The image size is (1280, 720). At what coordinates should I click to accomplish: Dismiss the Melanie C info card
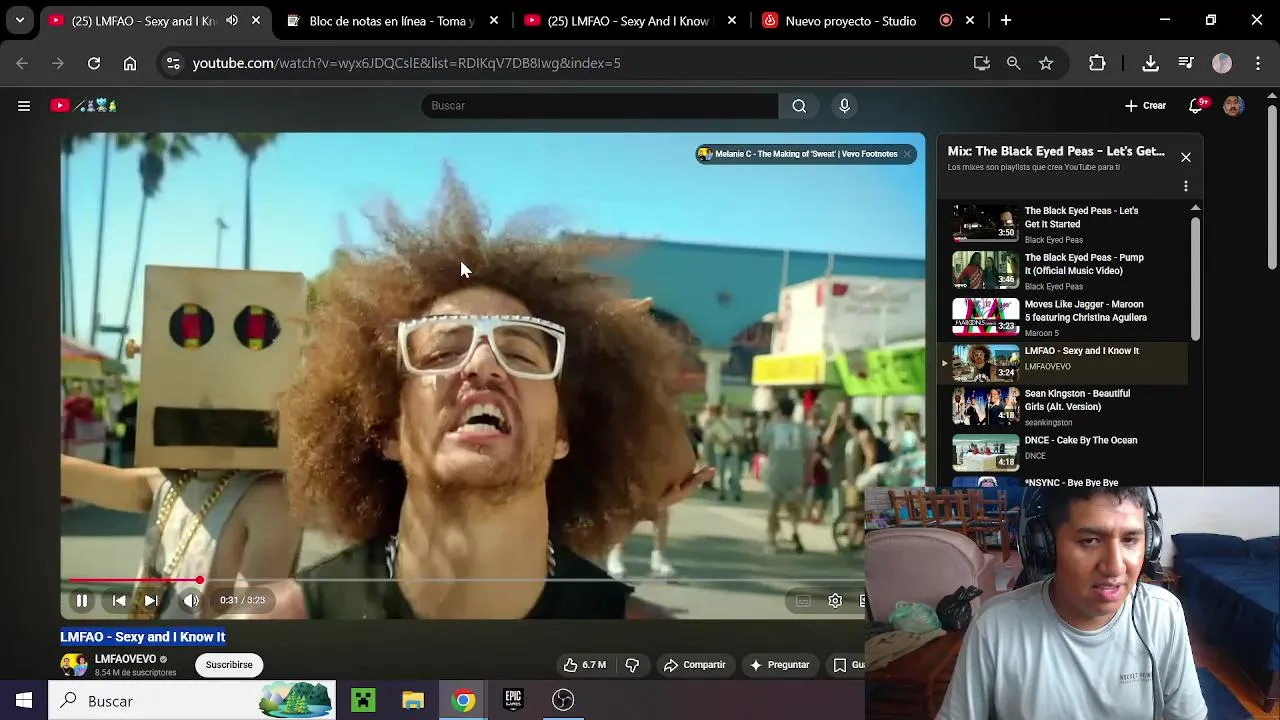[x=907, y=154]
